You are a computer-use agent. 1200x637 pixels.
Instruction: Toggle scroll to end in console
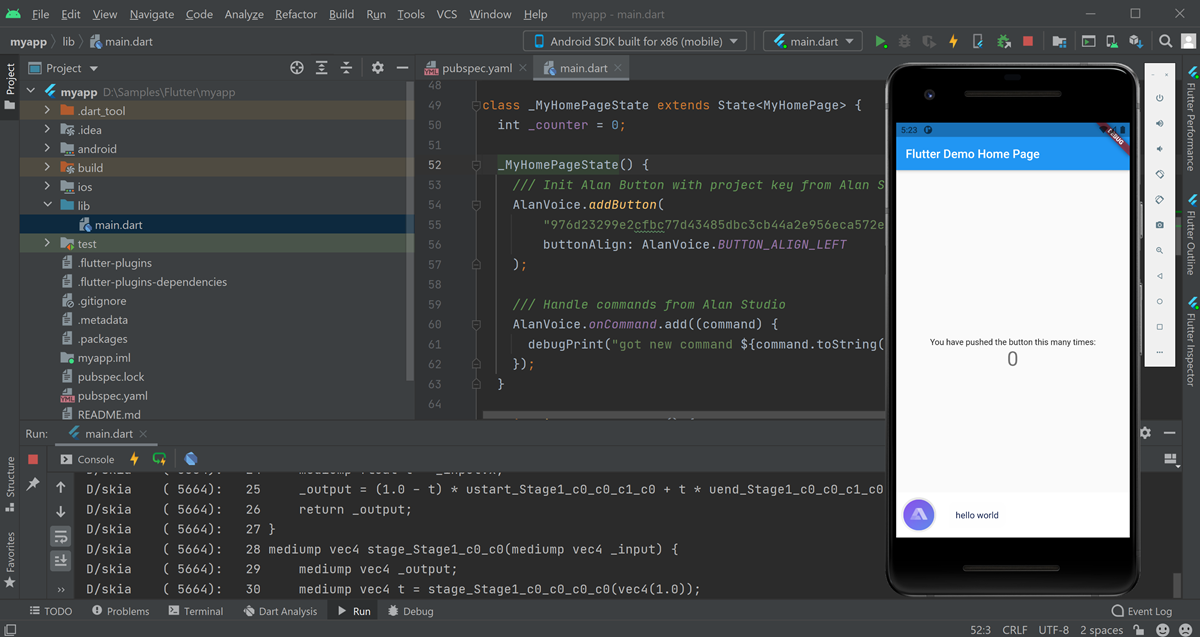(x=61, y=560)
